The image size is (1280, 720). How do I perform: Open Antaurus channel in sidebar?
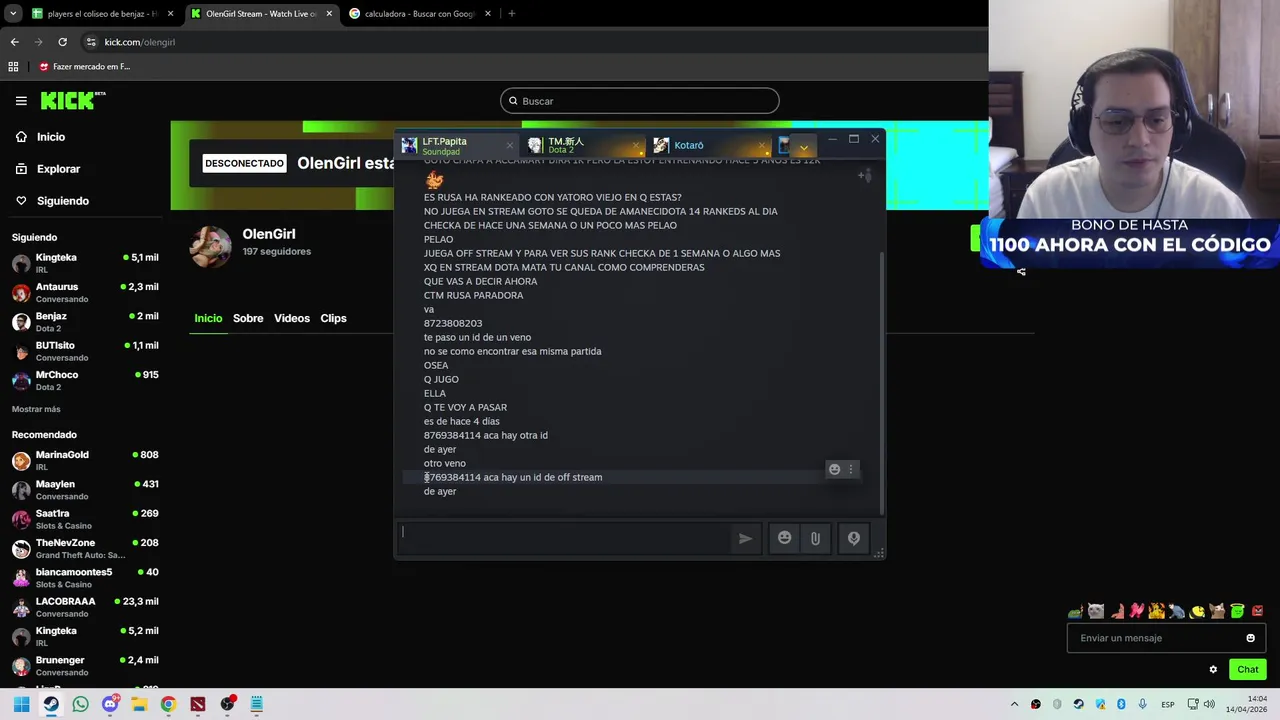(85, 292)
